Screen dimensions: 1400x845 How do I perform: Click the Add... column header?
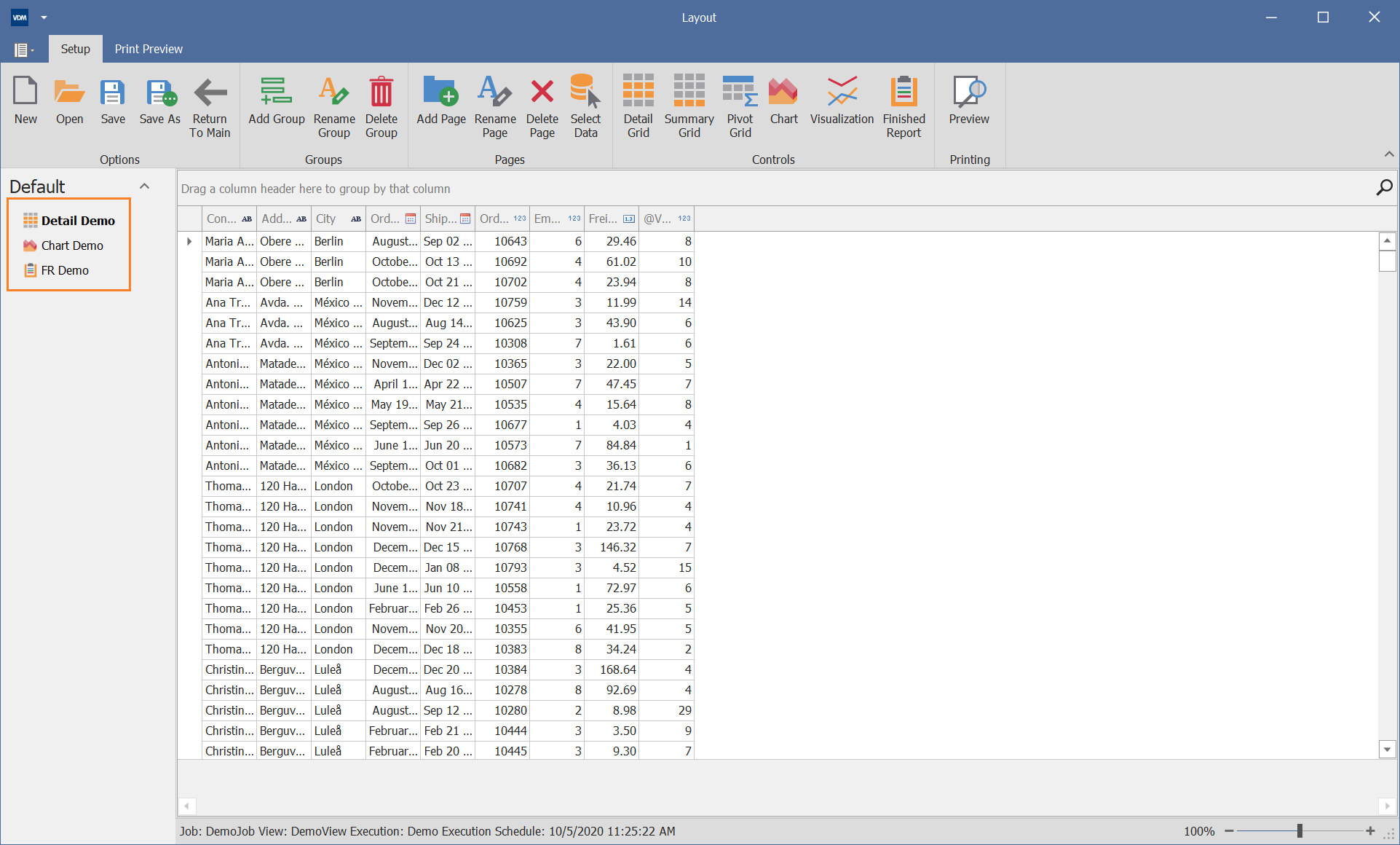(x=283, y=219)
